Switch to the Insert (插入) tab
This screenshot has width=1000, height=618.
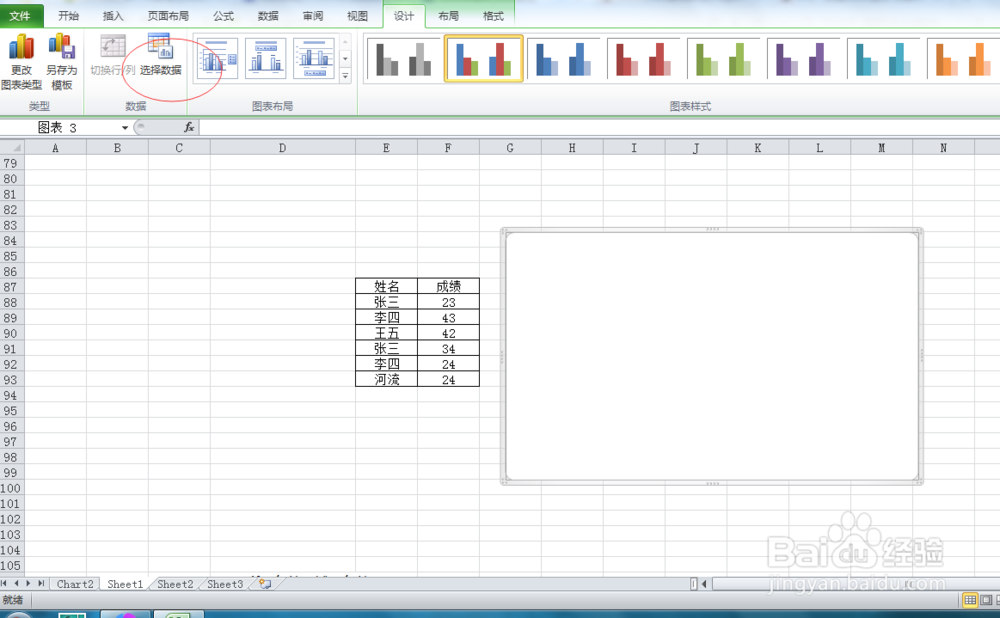(x=113, y=16)
